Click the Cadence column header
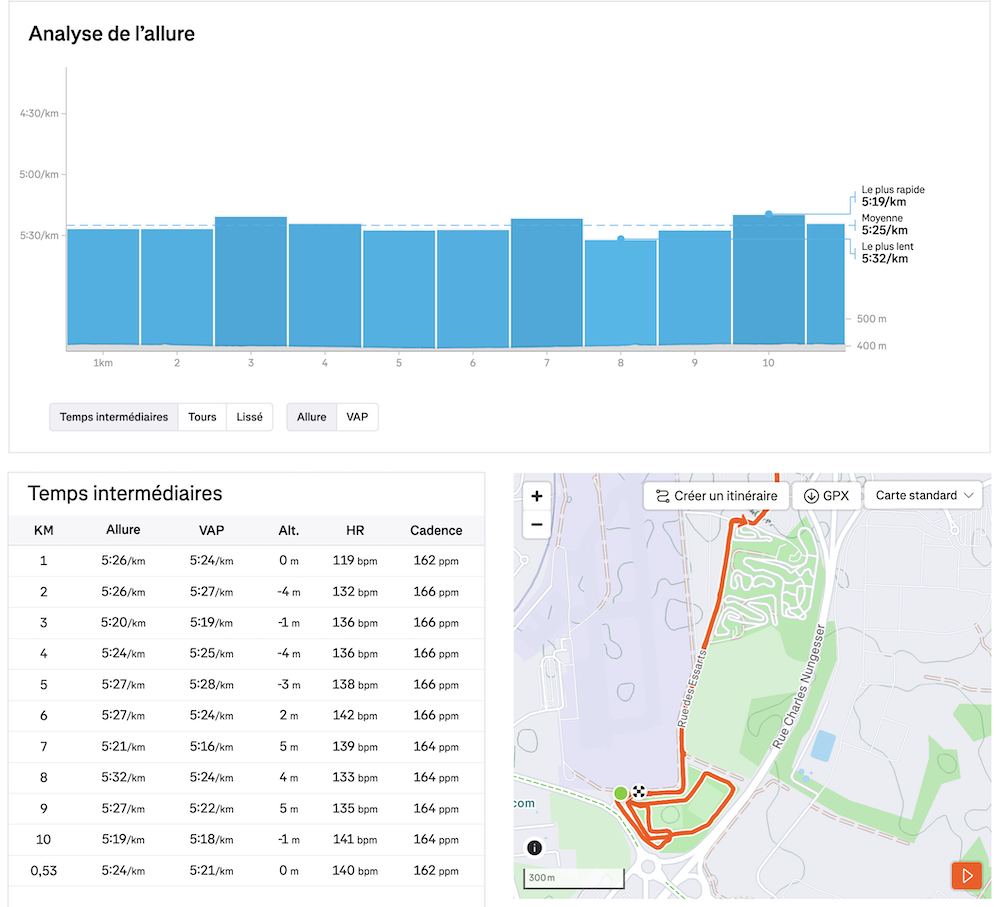 (x=436, y=530)
